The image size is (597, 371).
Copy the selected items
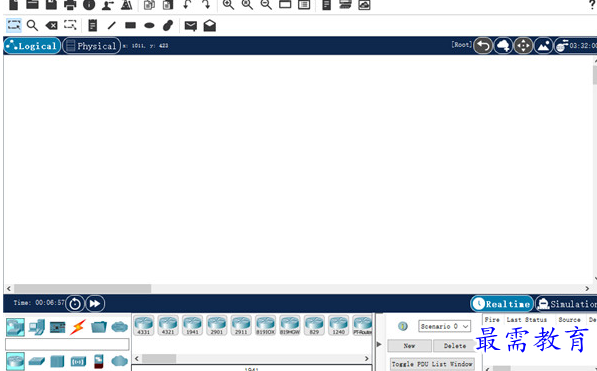[149, 5]
